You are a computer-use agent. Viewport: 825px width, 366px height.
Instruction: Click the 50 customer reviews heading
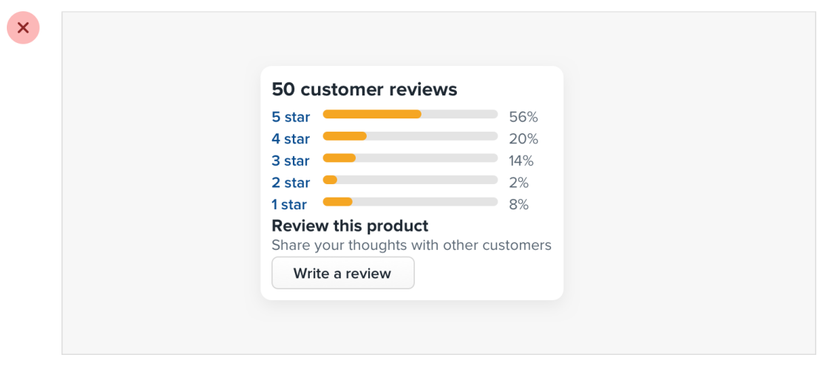pyautogui.click(x=365, y=90)
